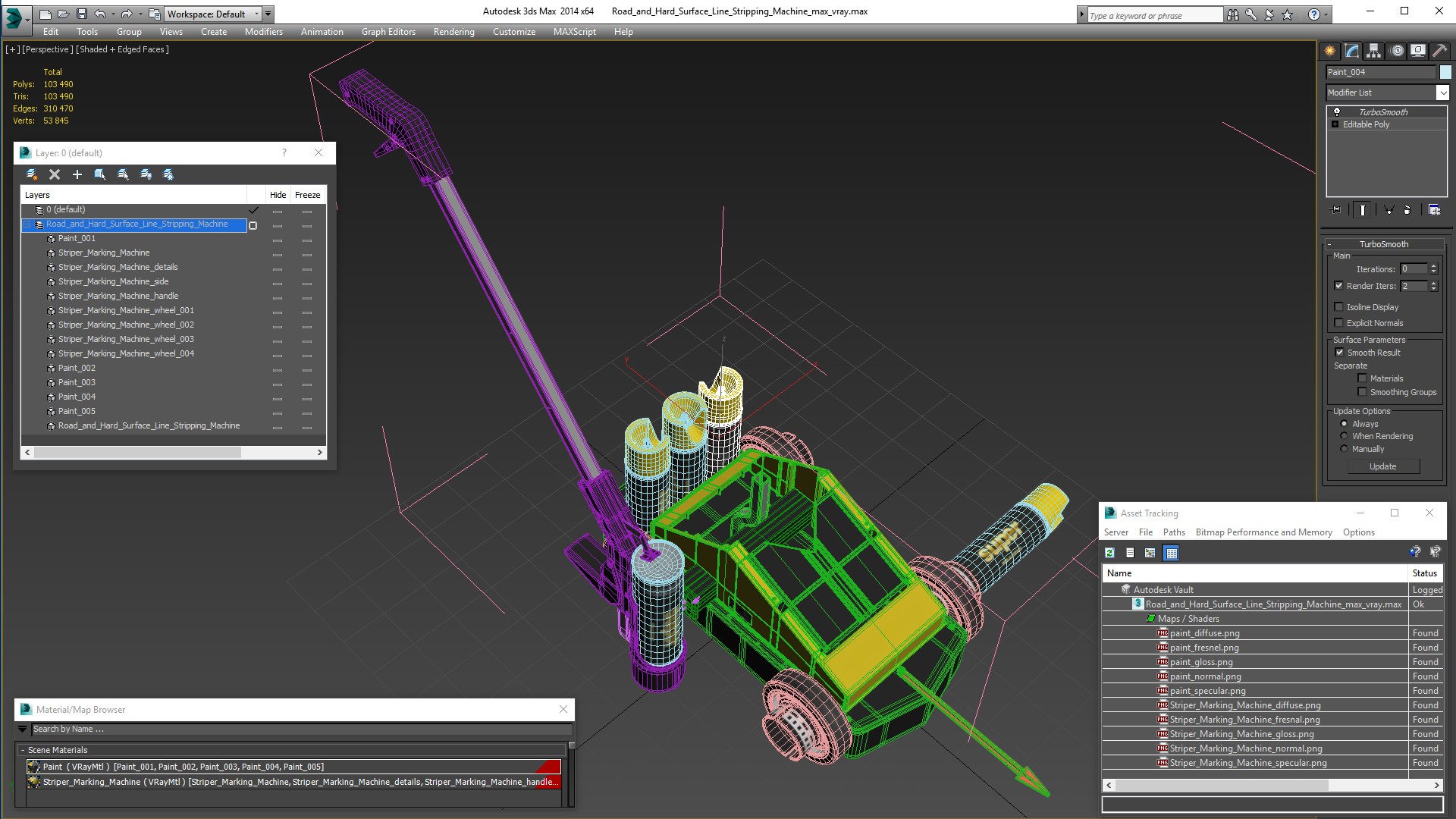Toggle the Render Iters checkbox
This screenshot has width=1456, height=819.
click(x=1338, y=286)
